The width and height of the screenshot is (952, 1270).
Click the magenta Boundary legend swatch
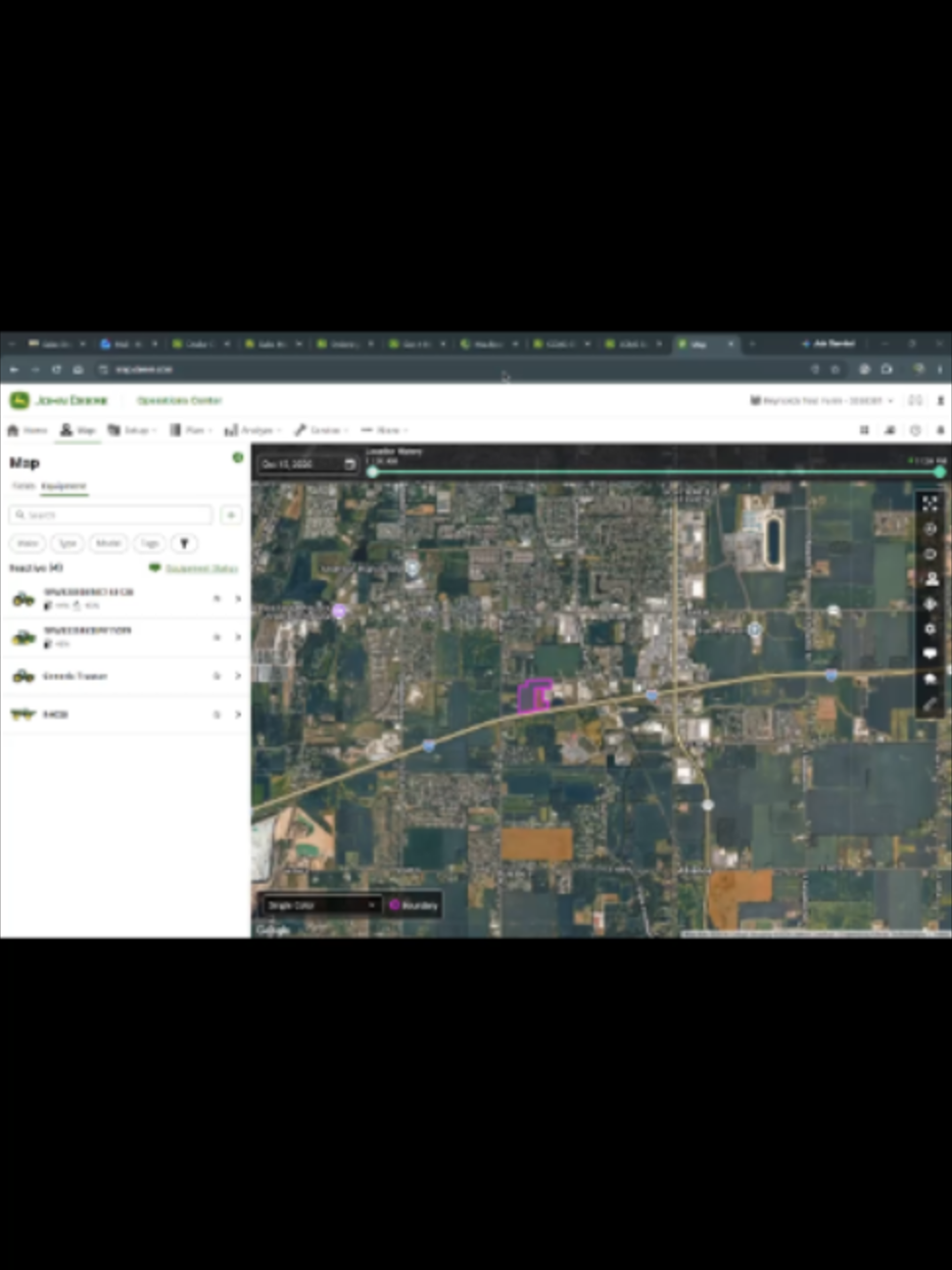click(x=396, y=905)
